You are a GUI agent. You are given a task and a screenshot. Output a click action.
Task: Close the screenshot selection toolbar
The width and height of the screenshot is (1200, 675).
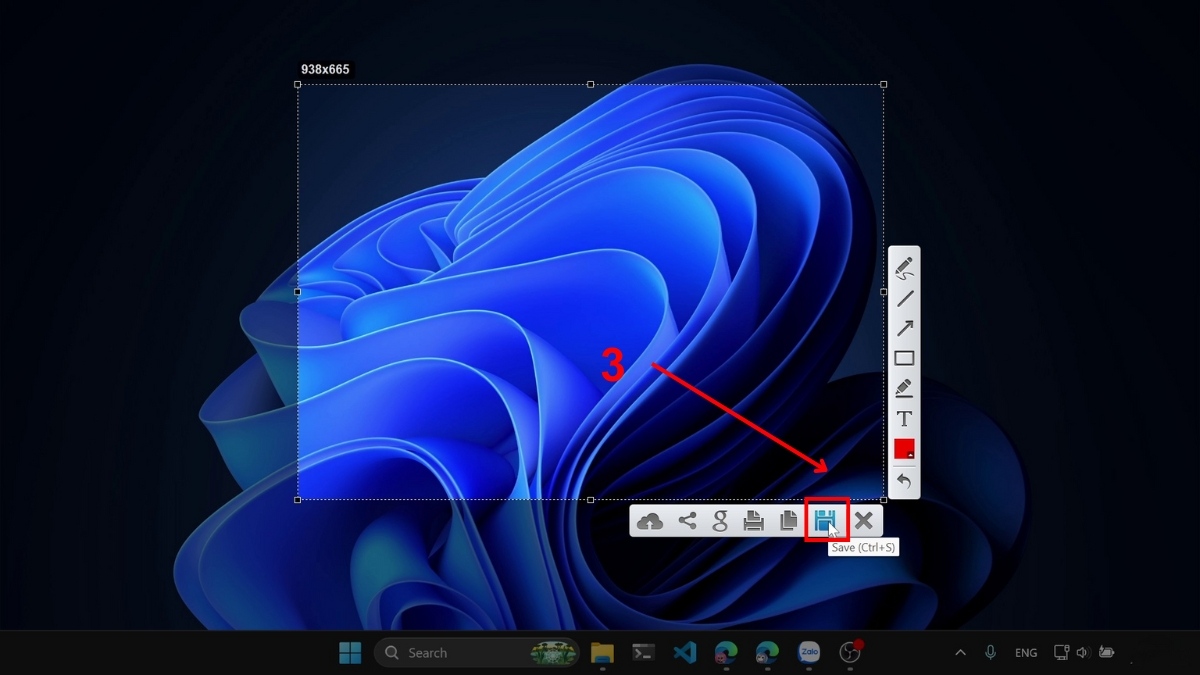pos(864,521)
